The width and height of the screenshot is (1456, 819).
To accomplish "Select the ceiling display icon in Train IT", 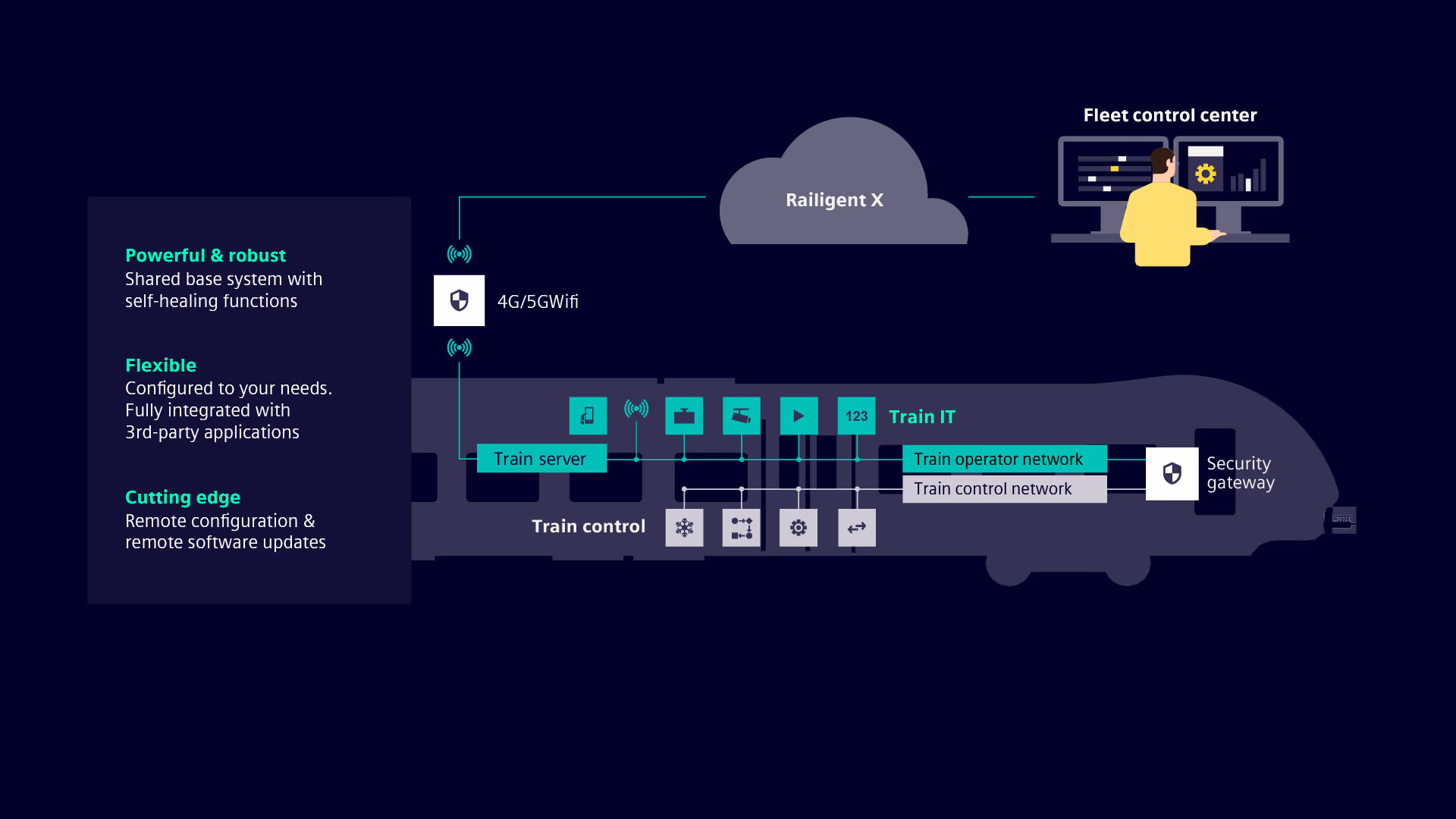I will 684,416.
